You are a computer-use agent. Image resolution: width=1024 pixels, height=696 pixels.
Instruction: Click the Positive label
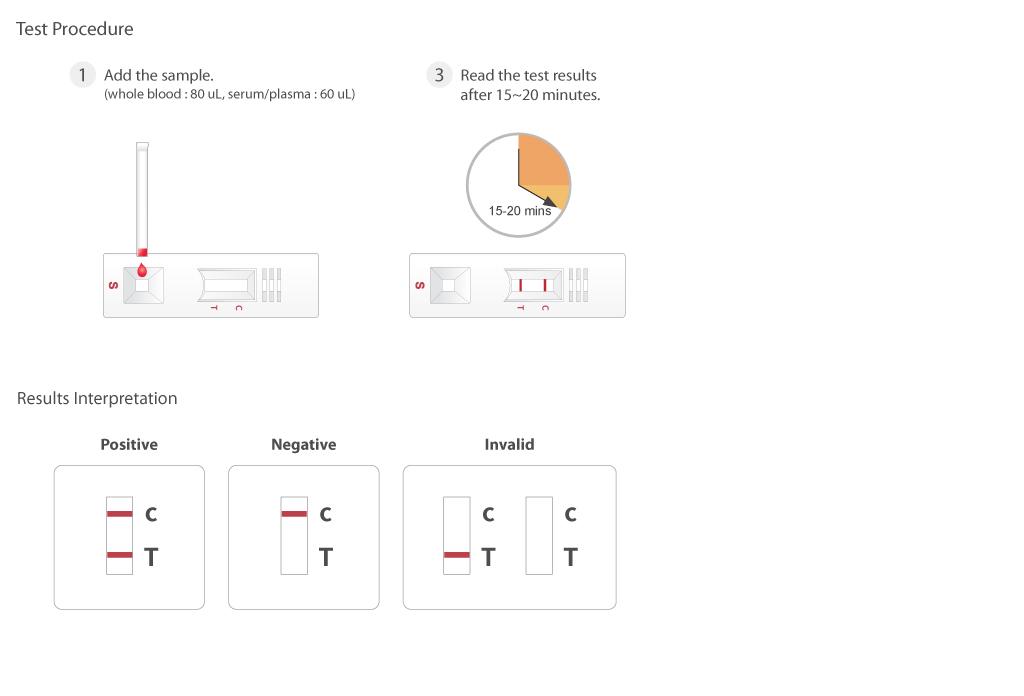click(129, 445)
